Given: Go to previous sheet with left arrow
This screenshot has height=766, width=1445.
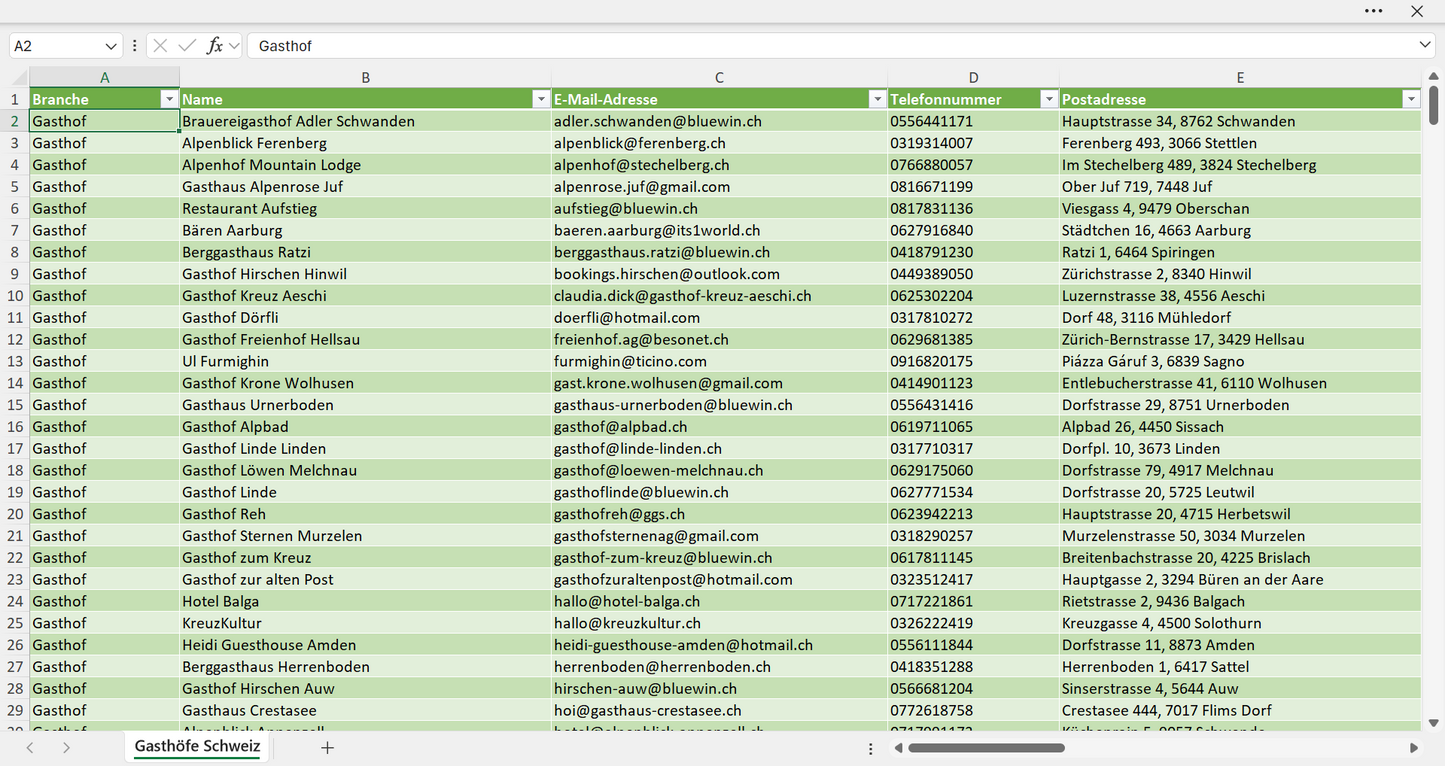Looking at the screenshot, I should point(30,747).
